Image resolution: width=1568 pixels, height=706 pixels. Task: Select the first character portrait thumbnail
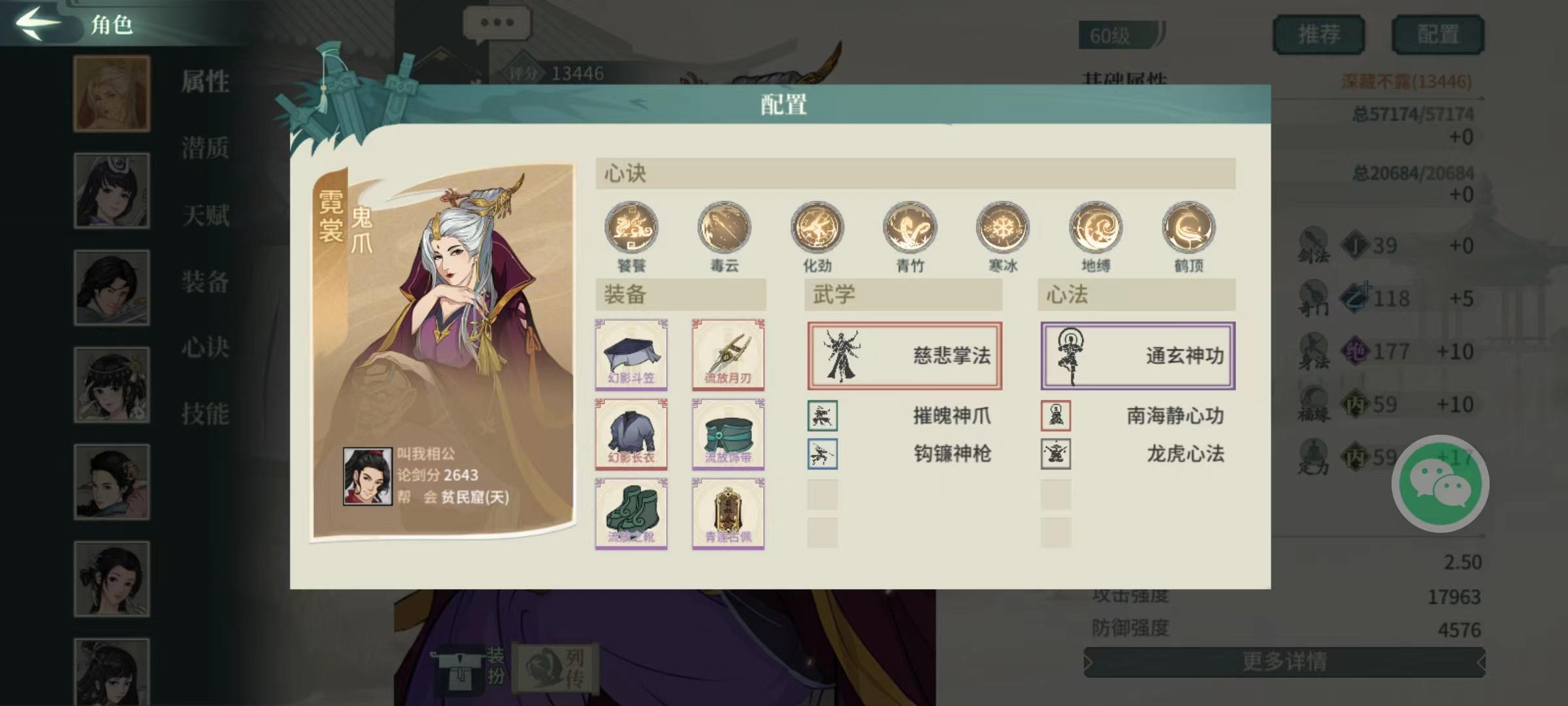(x=112, y=93)
